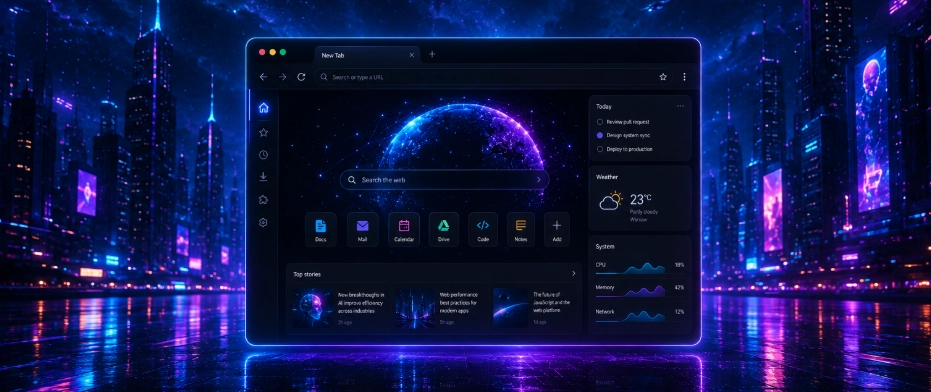Click the 23°C temperature reading

[641, 199]
